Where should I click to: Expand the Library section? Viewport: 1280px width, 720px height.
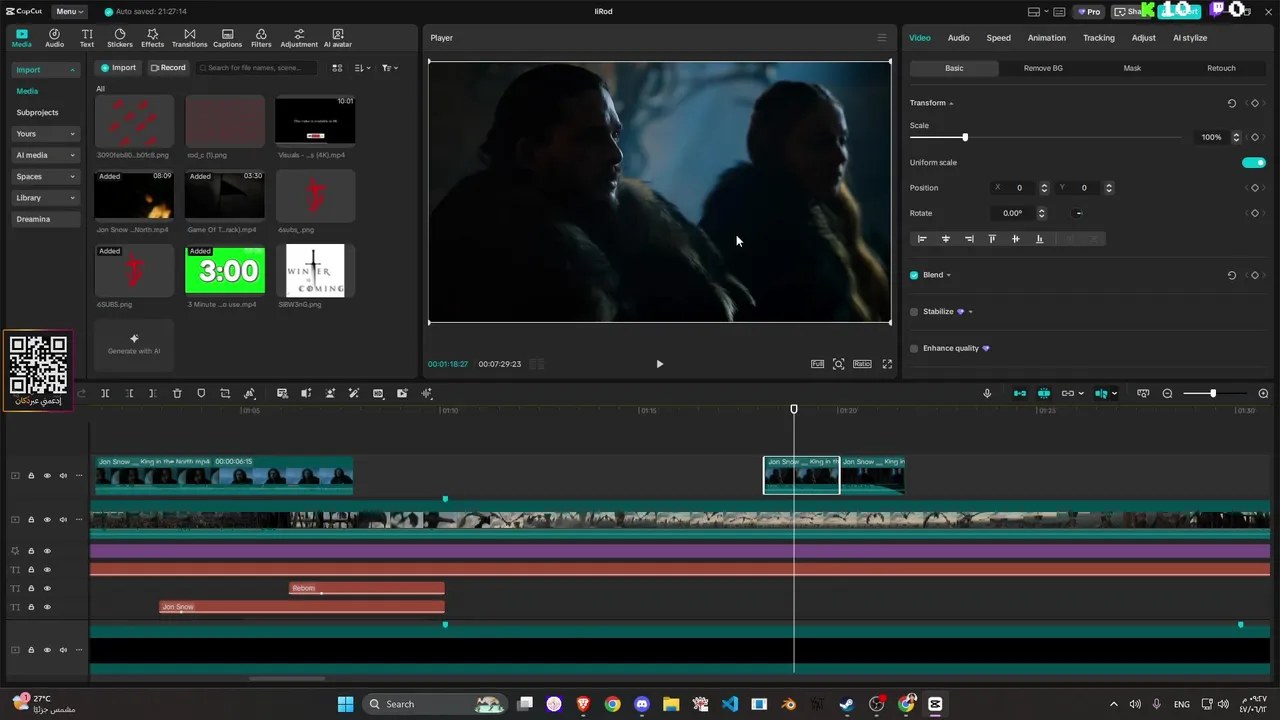(46, 198)
